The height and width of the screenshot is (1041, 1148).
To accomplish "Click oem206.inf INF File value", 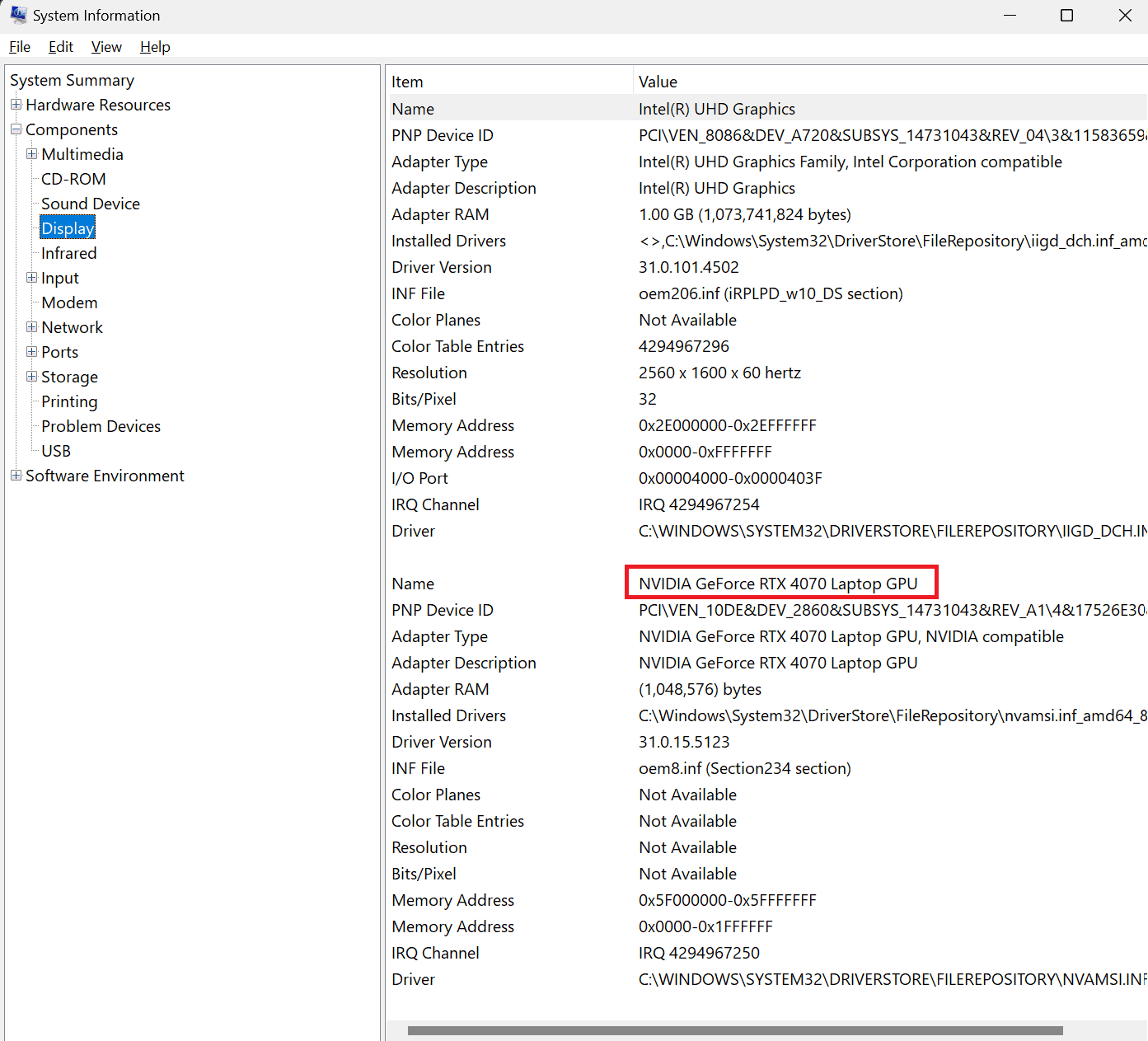I will [771, 293].
